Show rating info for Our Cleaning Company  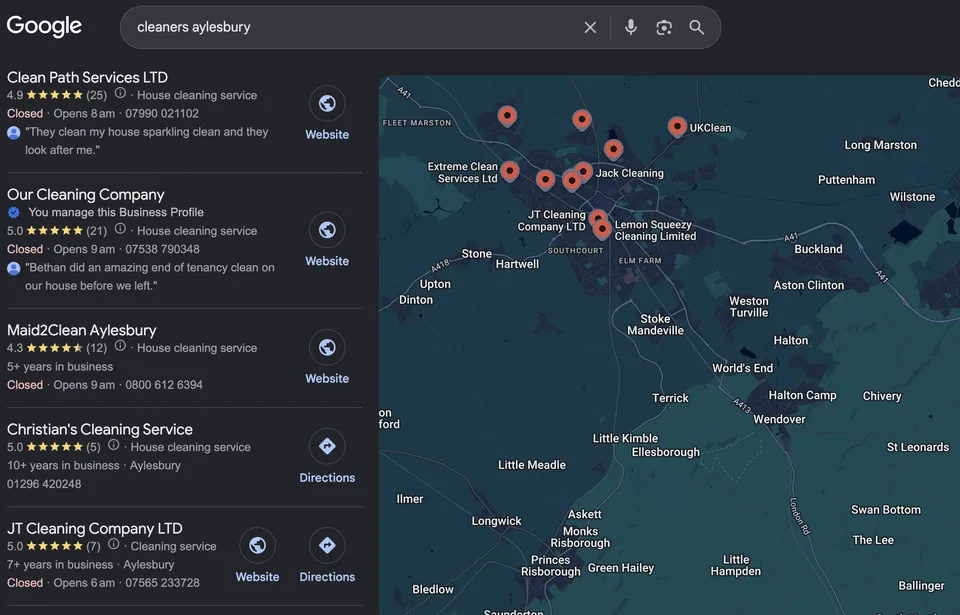(120, 229)
